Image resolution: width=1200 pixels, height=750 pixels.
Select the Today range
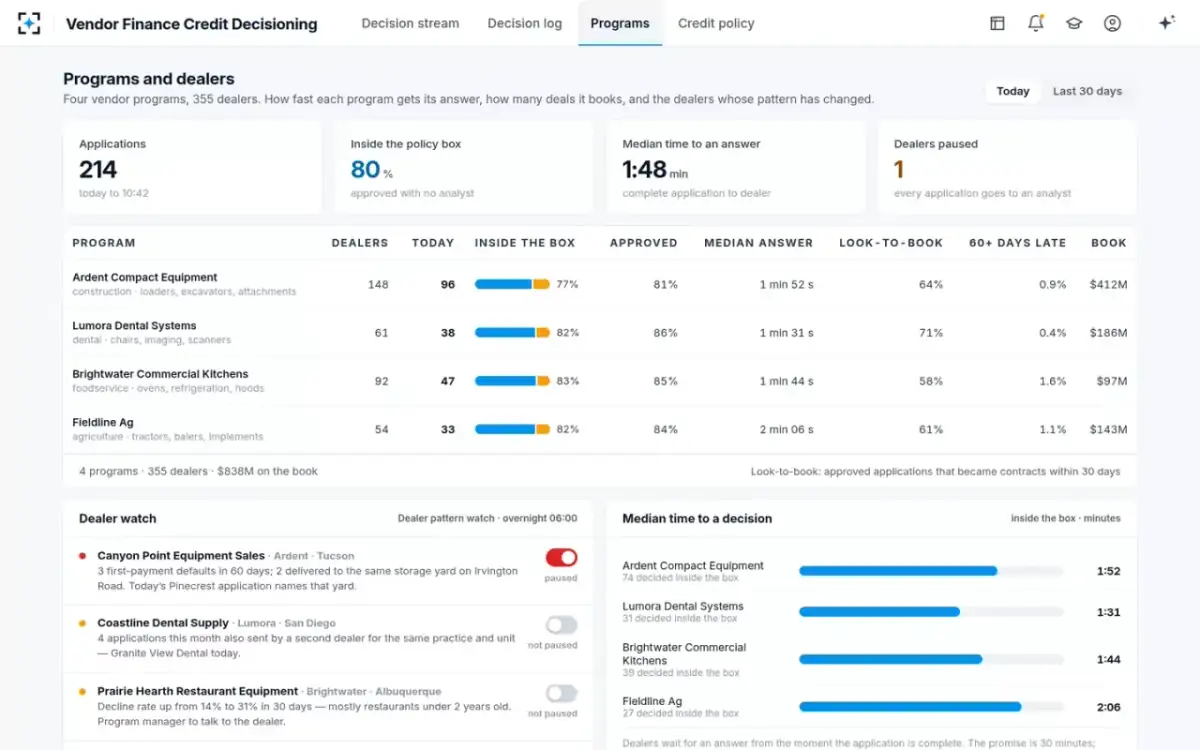[1013, 91]
